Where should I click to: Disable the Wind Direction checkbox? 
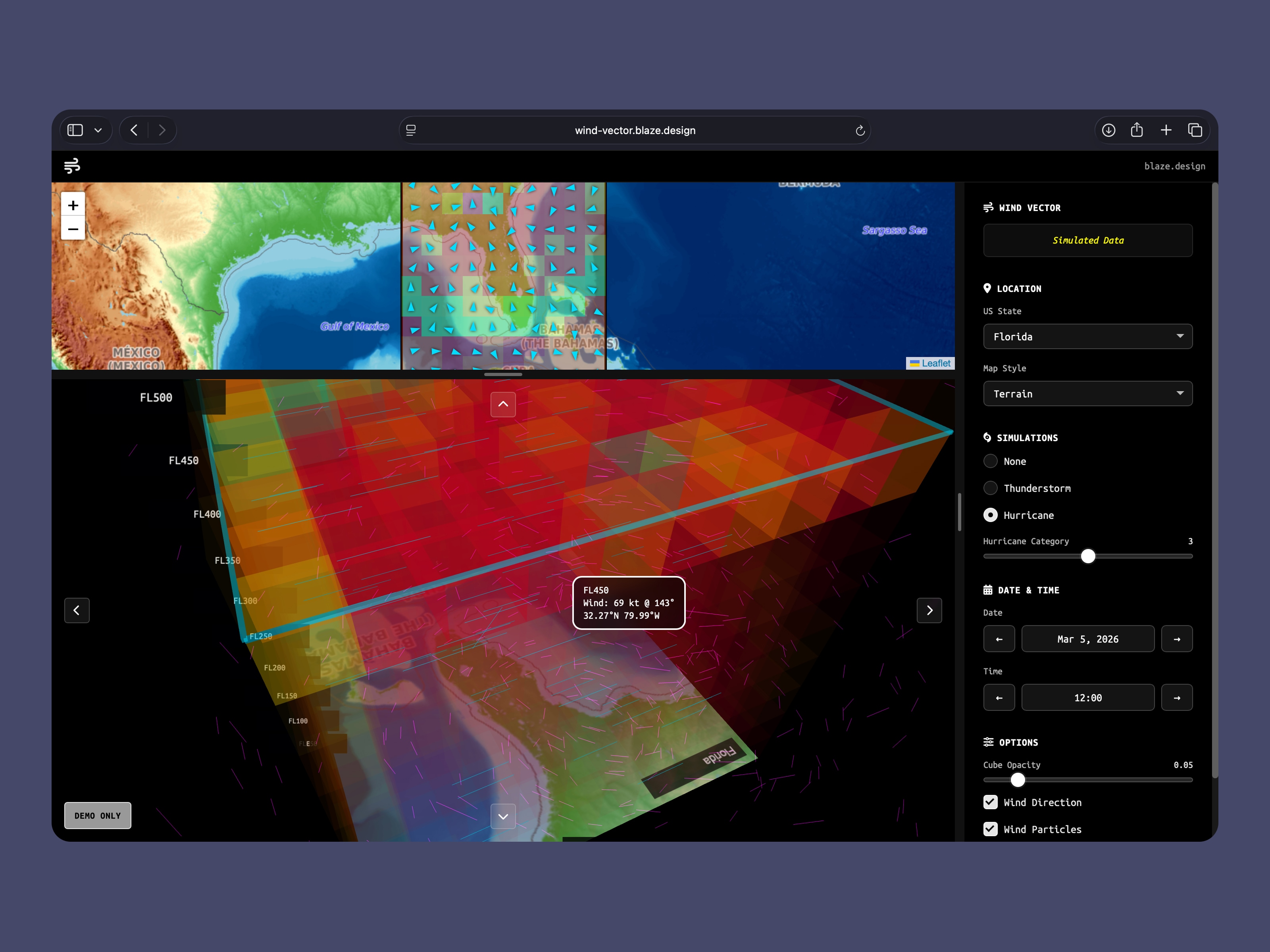(x=990, y=802)
